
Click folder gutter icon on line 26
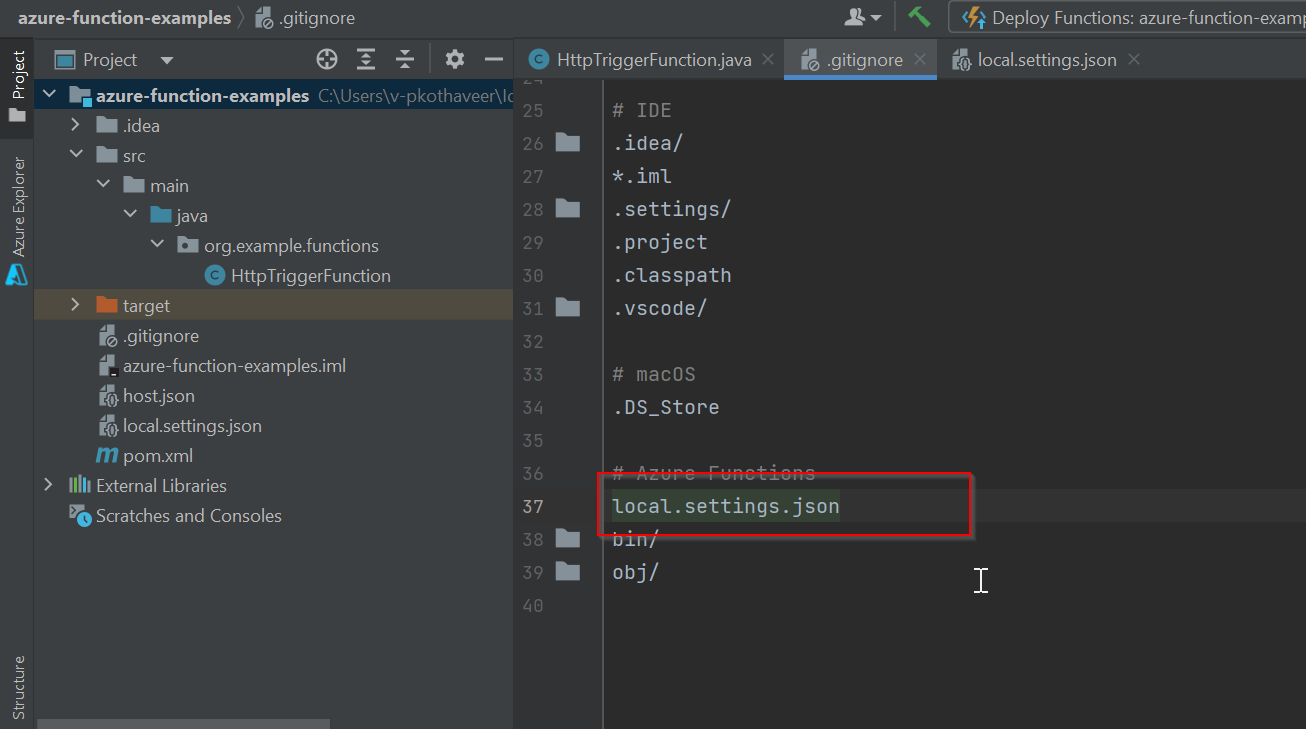click(568, 142)
